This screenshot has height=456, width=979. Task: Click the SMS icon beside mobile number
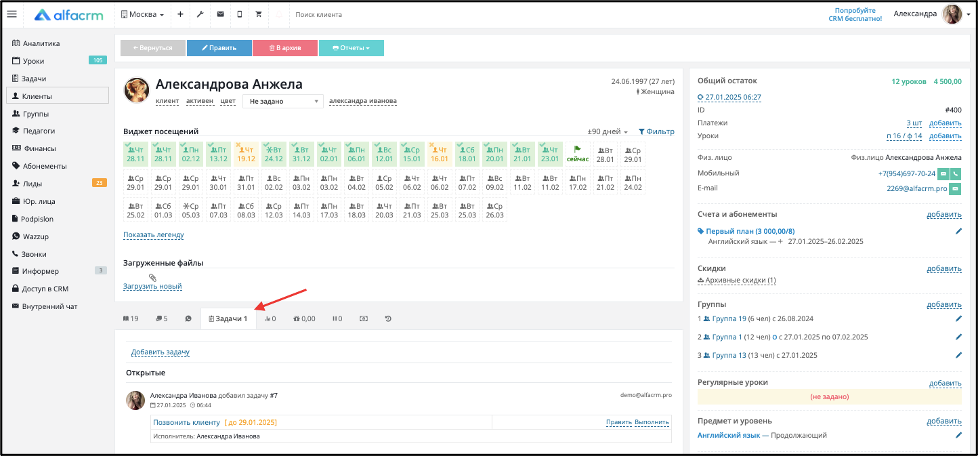pyautogui.click(x=943, y=173)
